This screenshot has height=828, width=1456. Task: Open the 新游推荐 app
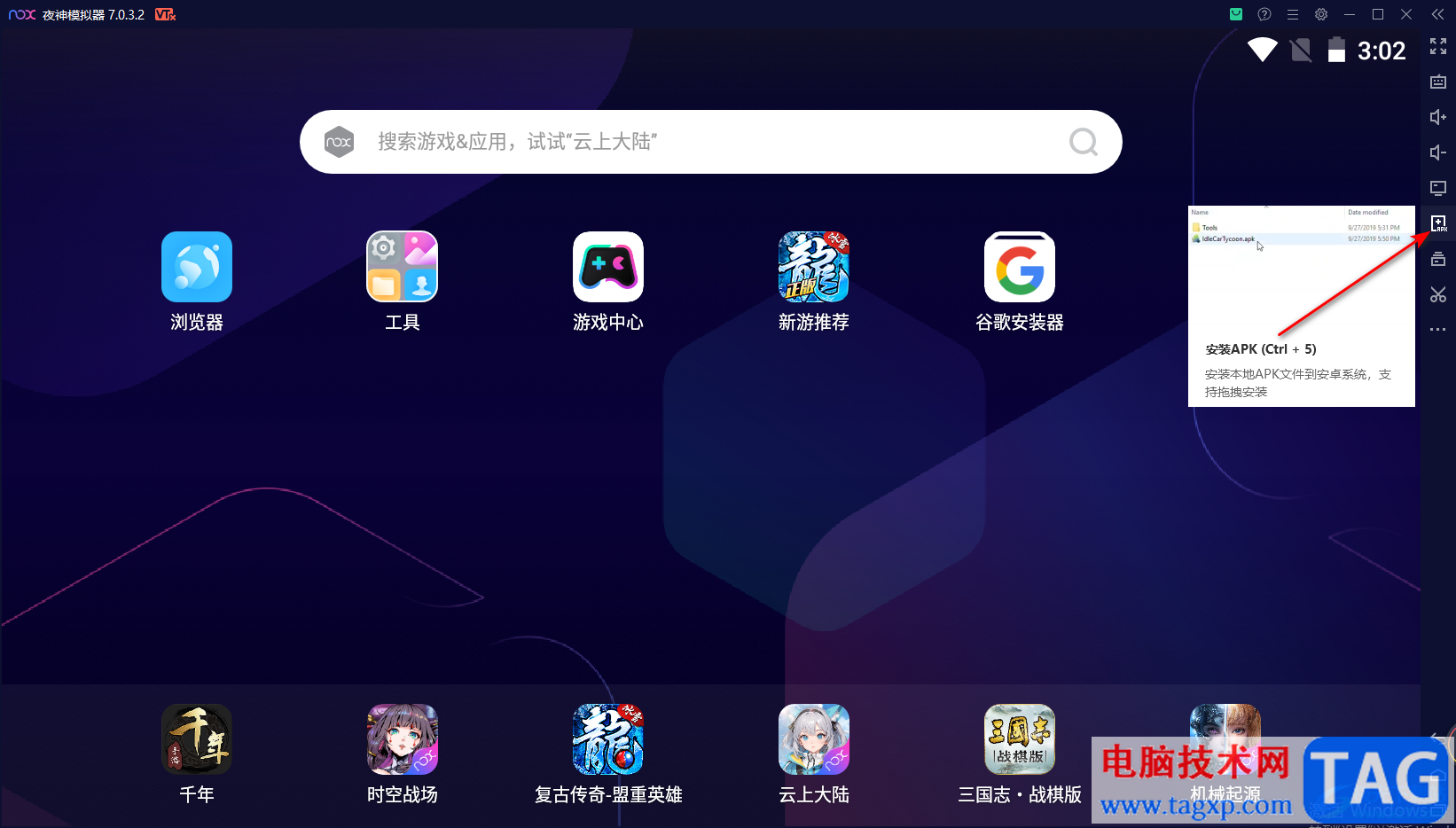click(814, 267)
